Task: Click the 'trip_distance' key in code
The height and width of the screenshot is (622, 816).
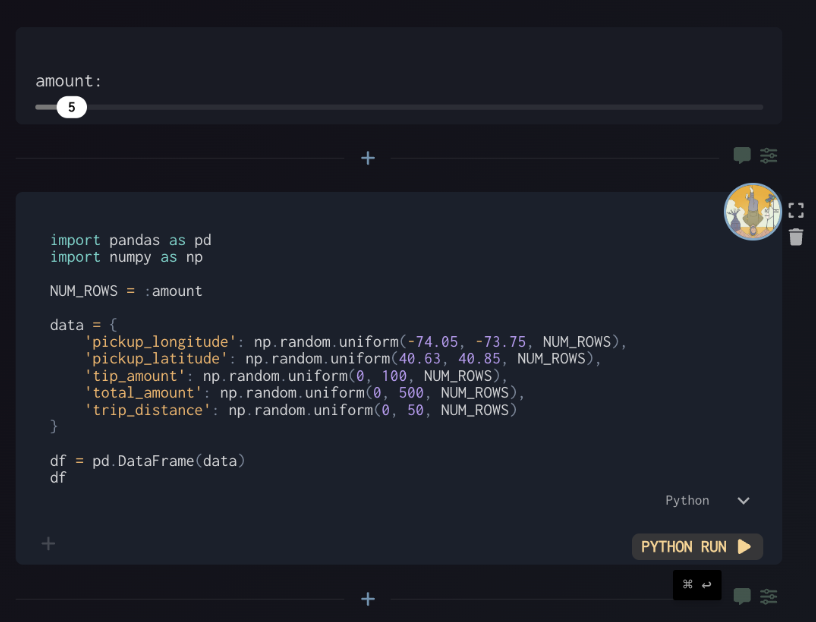Action: (147, 410)
